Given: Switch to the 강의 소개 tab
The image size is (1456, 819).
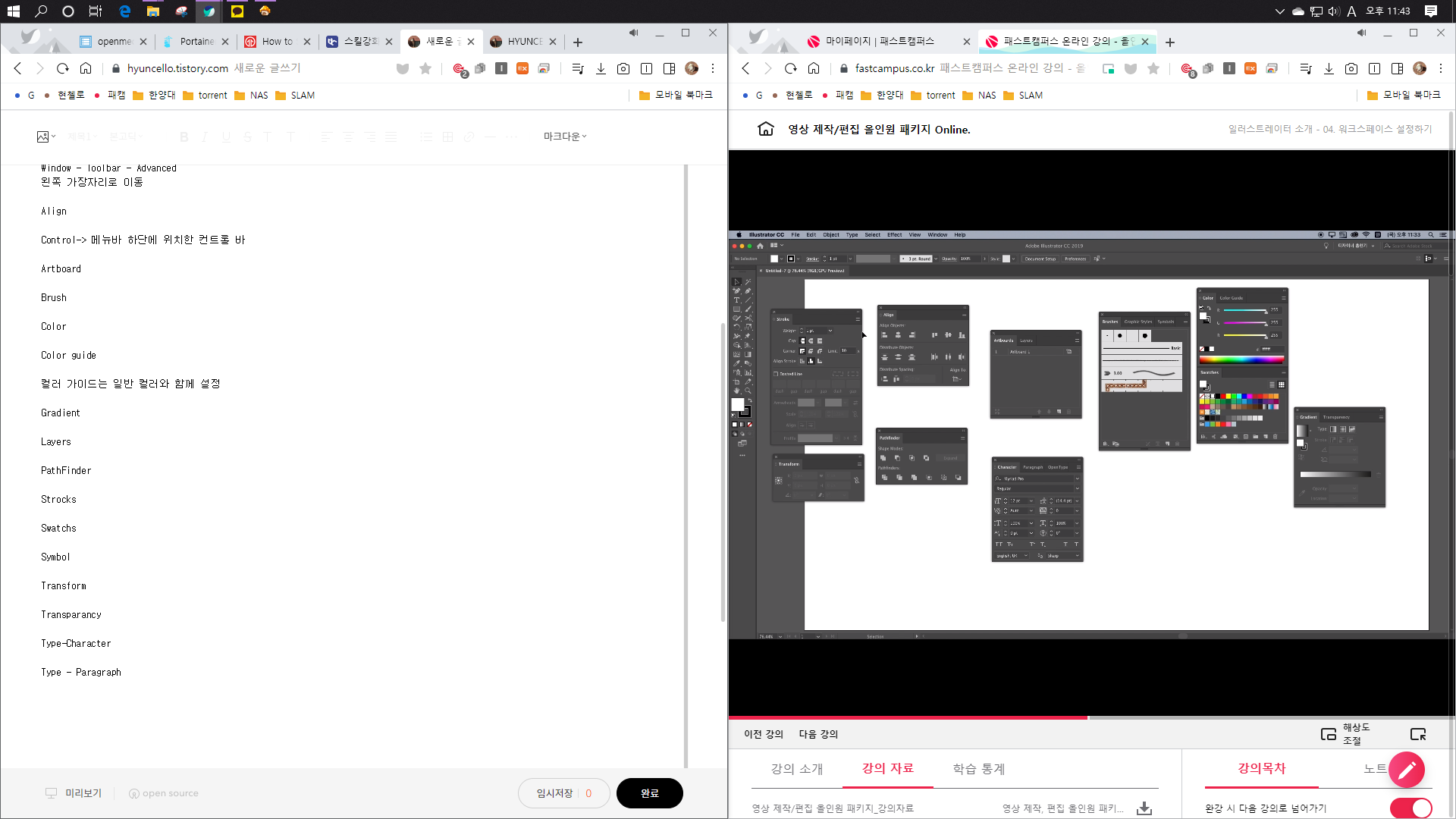Looking at the screenshot, I should 796,769.
